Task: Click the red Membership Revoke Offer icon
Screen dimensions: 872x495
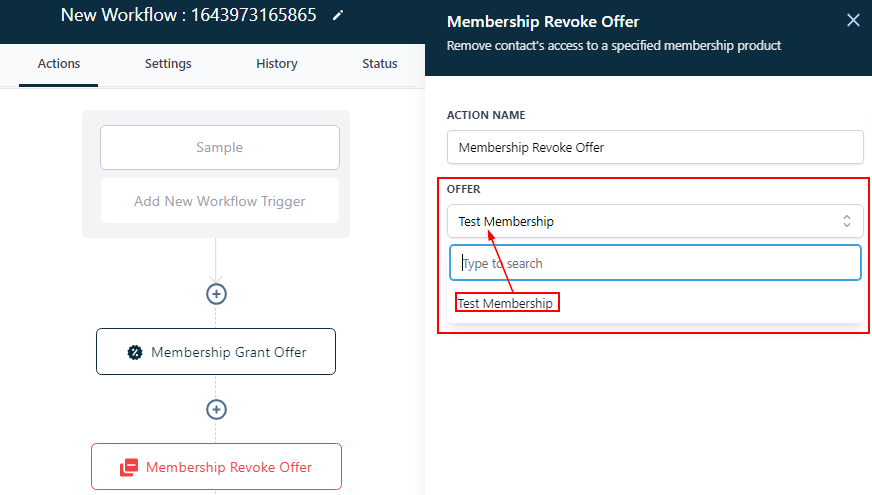Action: 129,467
